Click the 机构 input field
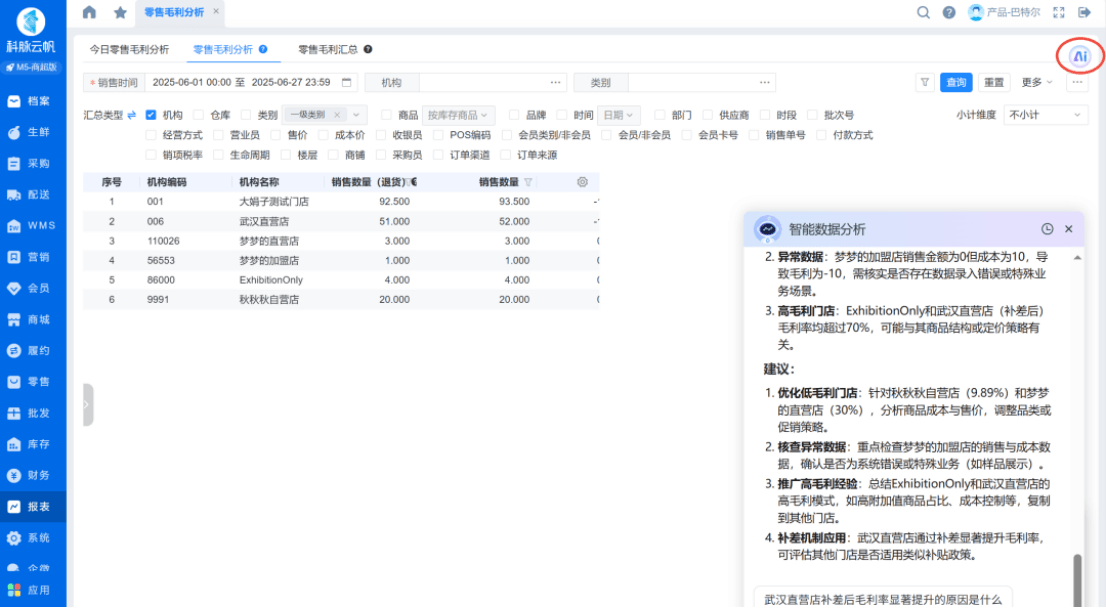This screenshot has height=608, width=1106. pos(483,83)
